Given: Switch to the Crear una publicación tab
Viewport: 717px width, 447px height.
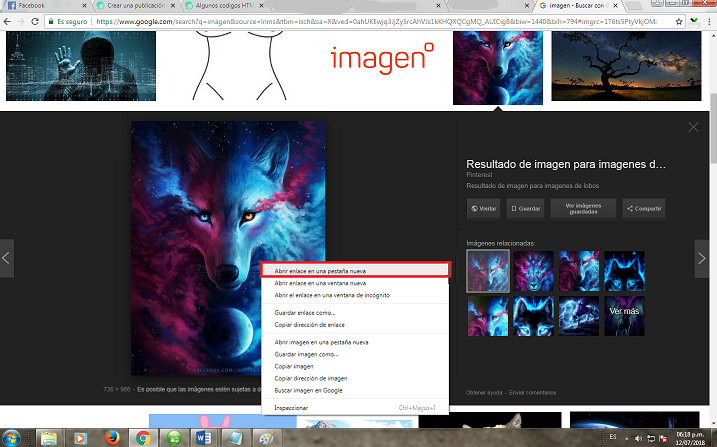Looking at the screenshot, I should tap(135, 6).
